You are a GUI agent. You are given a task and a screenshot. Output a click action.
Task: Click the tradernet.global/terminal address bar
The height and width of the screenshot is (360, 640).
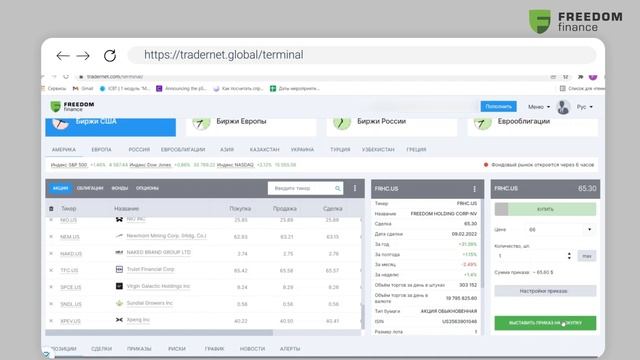click(x=362, y=55)
